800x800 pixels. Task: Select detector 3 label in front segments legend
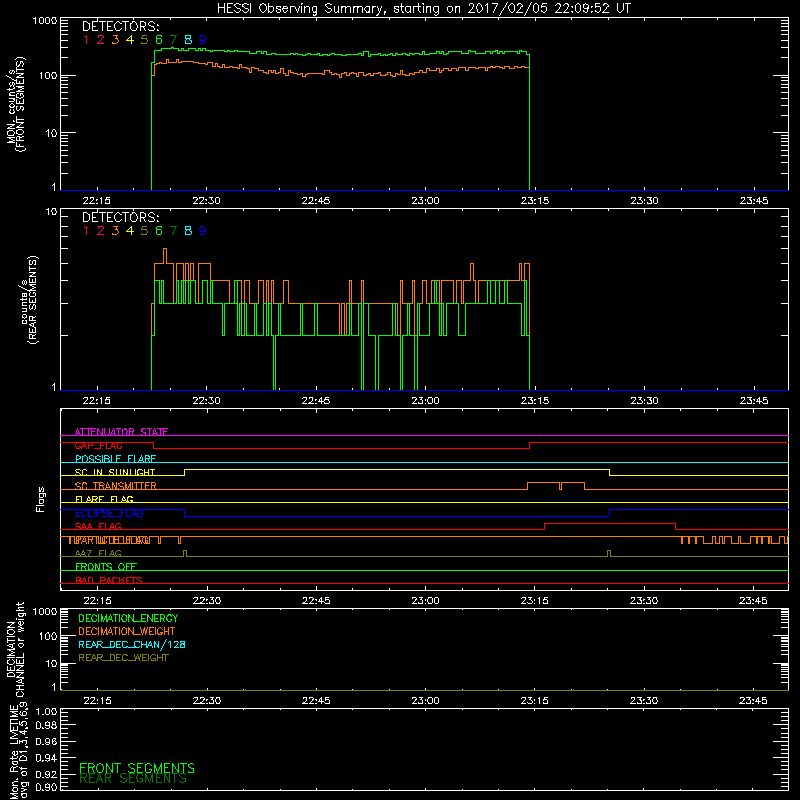pos(115,40)
